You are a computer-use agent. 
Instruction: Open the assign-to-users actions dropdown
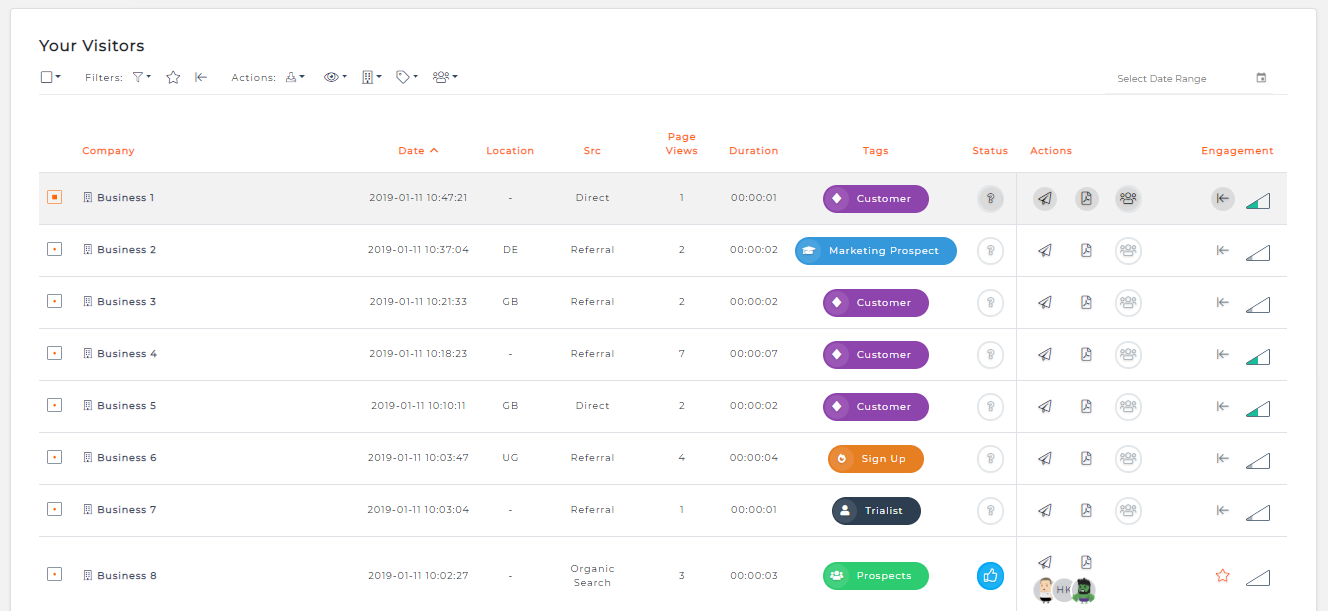point(444,76)
